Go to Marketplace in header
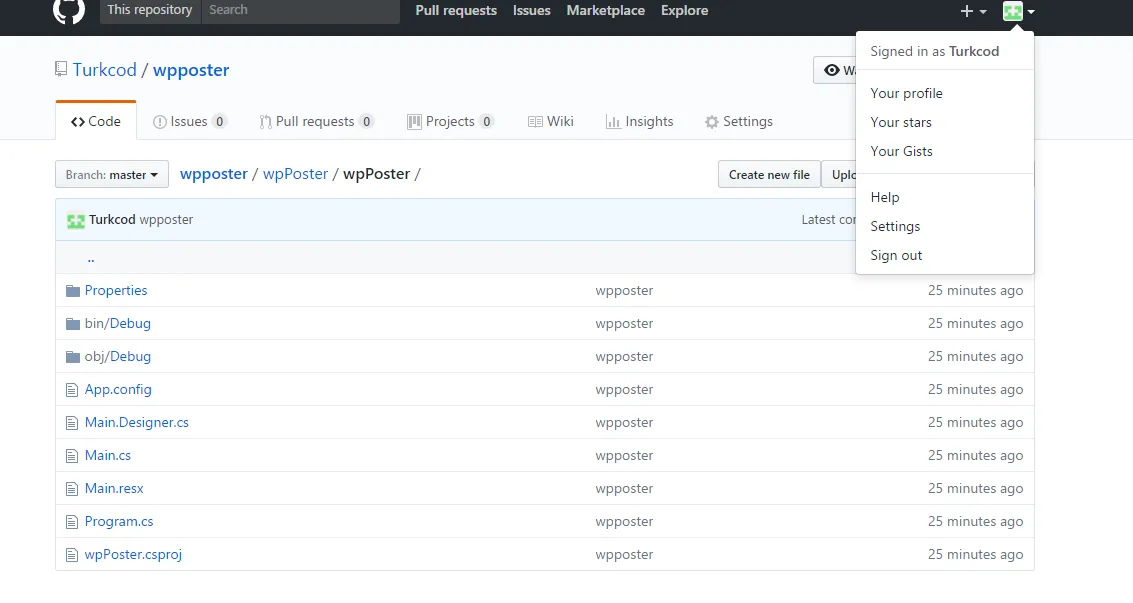The height and width of the screenshot is (603, 1133). 606,10
